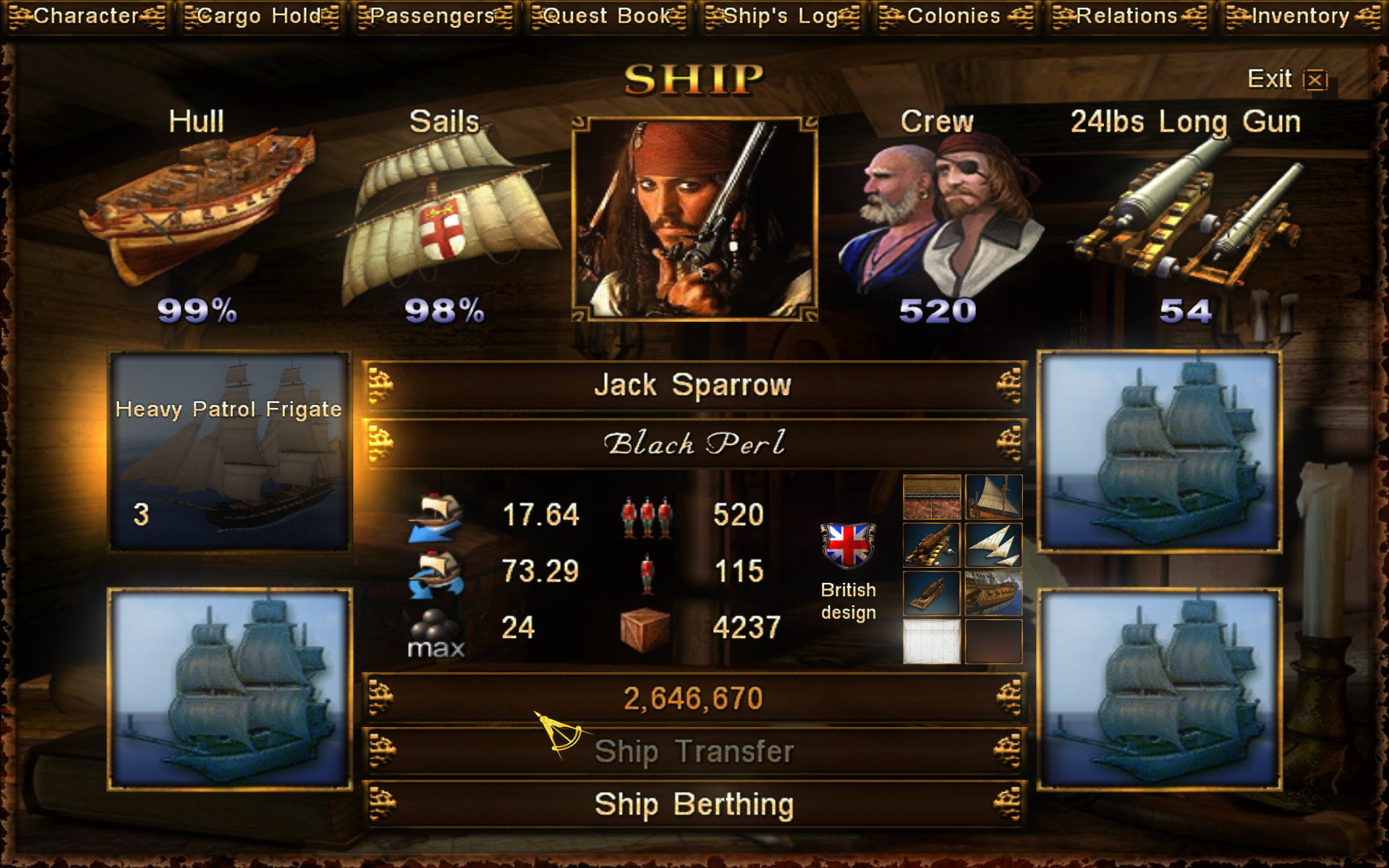
Task: Click the Ship Berthing button
Action: click(x=694, y=804)
